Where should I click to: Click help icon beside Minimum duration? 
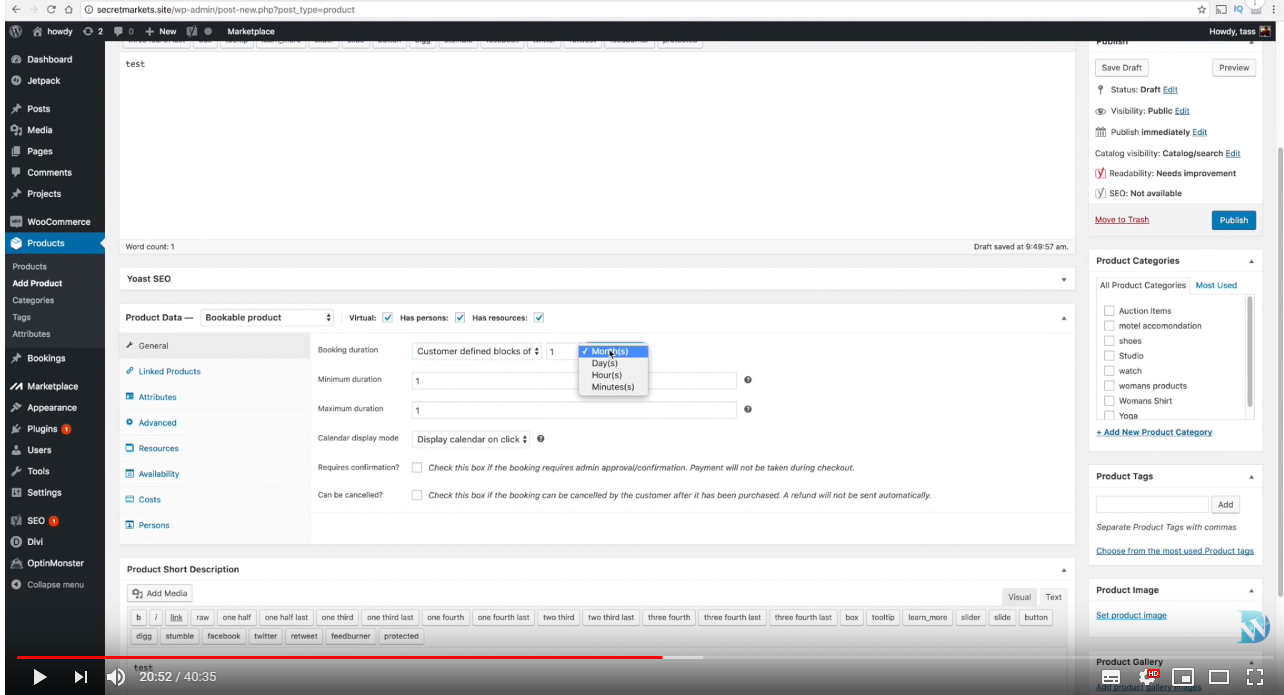748,380
